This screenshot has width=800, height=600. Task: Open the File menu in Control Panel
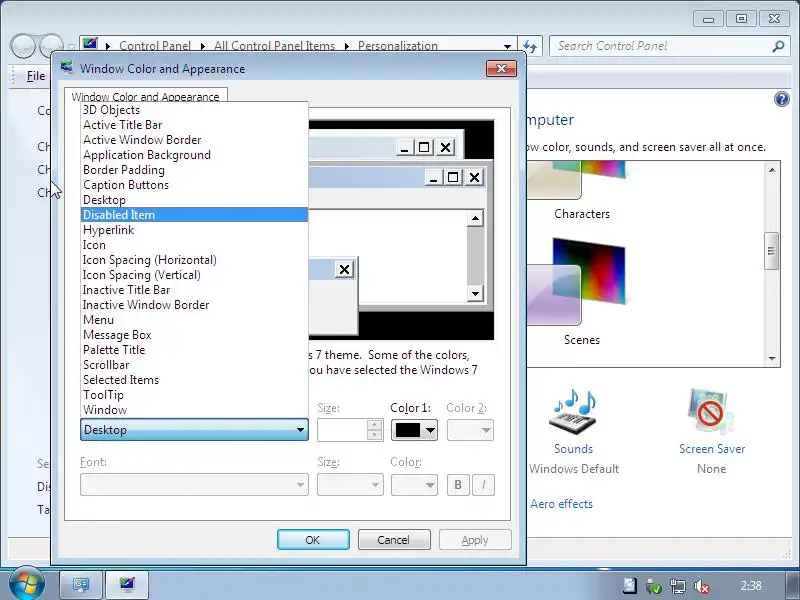(36, 76)
